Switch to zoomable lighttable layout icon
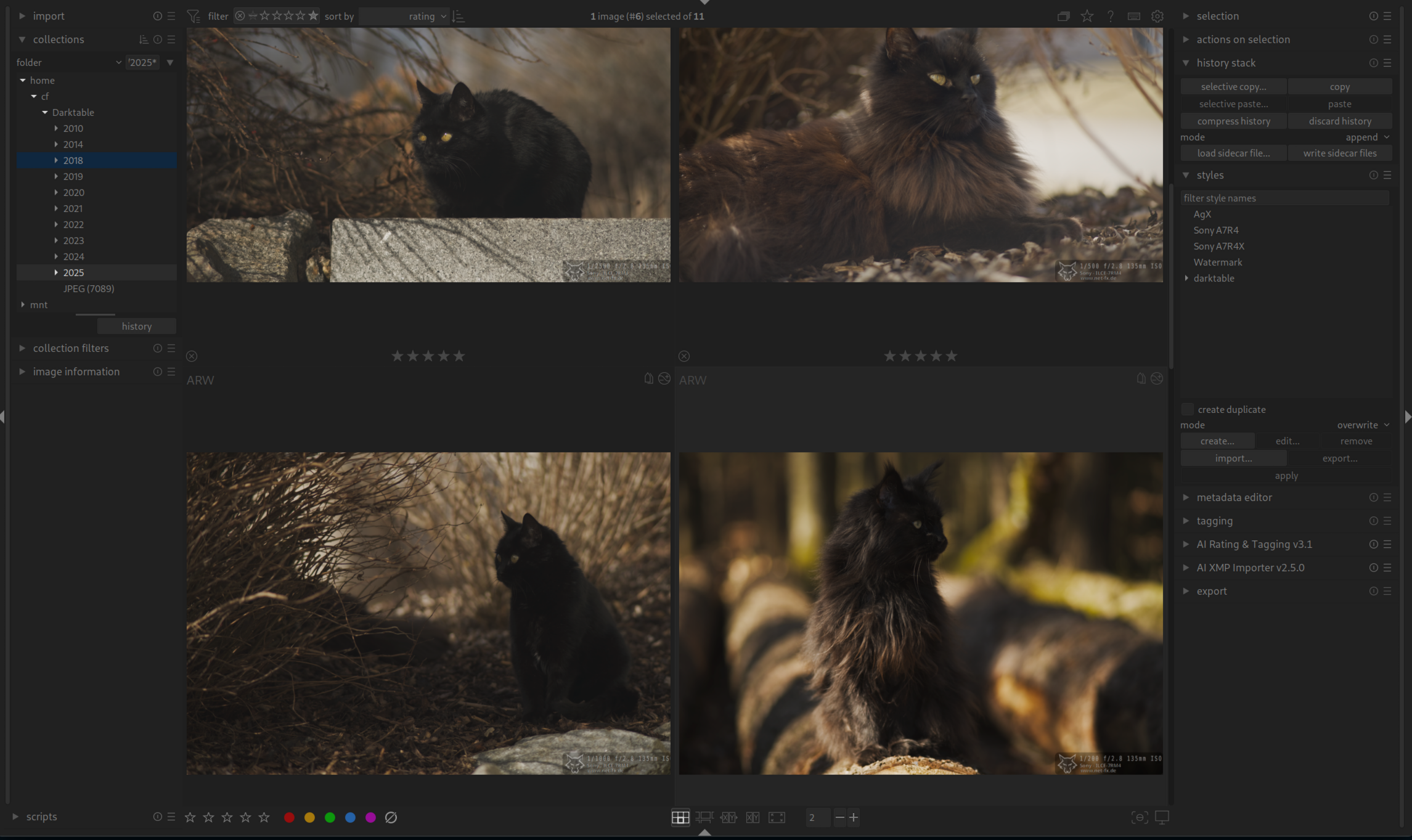 click(704, 817)
